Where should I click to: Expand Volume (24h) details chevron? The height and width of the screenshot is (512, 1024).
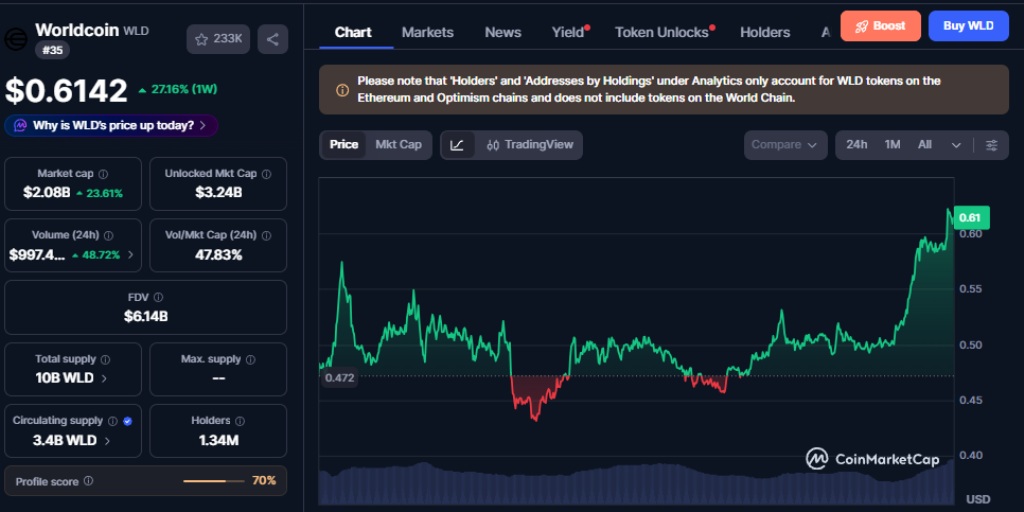click(x=130, y=255)
